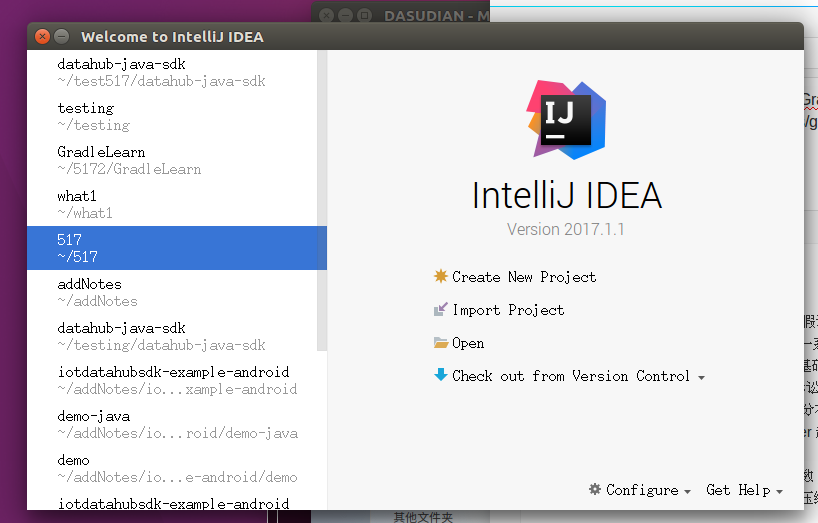Click the DASUDIAN window title behind
The image size is (818, 523).
tap(437, 16)
